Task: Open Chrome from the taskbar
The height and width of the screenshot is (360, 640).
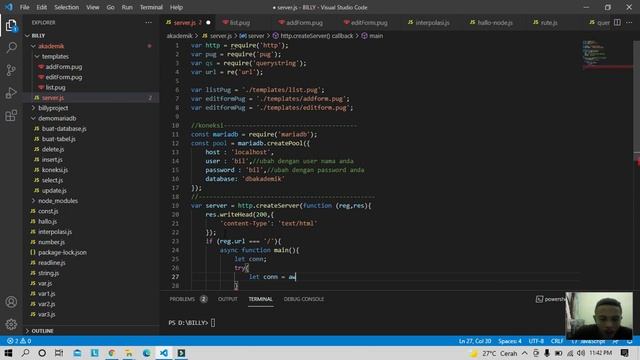Action: point(111,353)
